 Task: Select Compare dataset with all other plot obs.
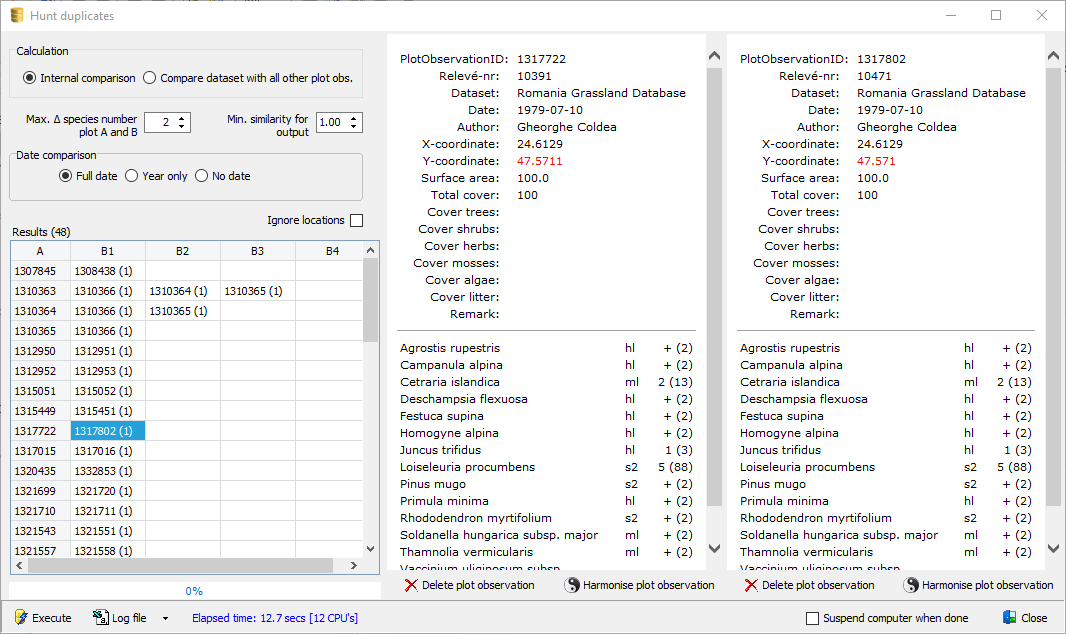(150, 78)
